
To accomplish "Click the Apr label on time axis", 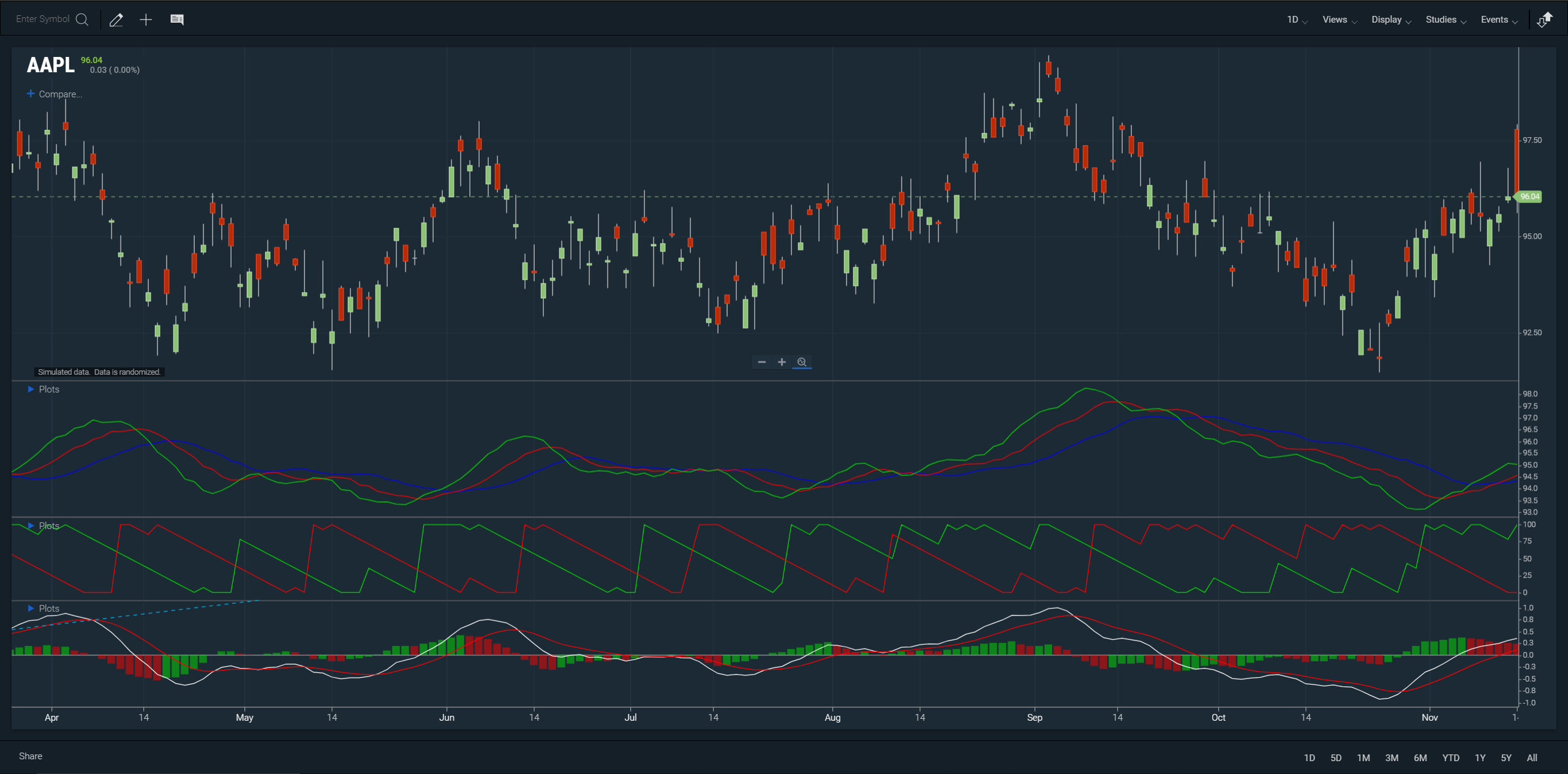I will pyautogui.click(x=51, y=718).
